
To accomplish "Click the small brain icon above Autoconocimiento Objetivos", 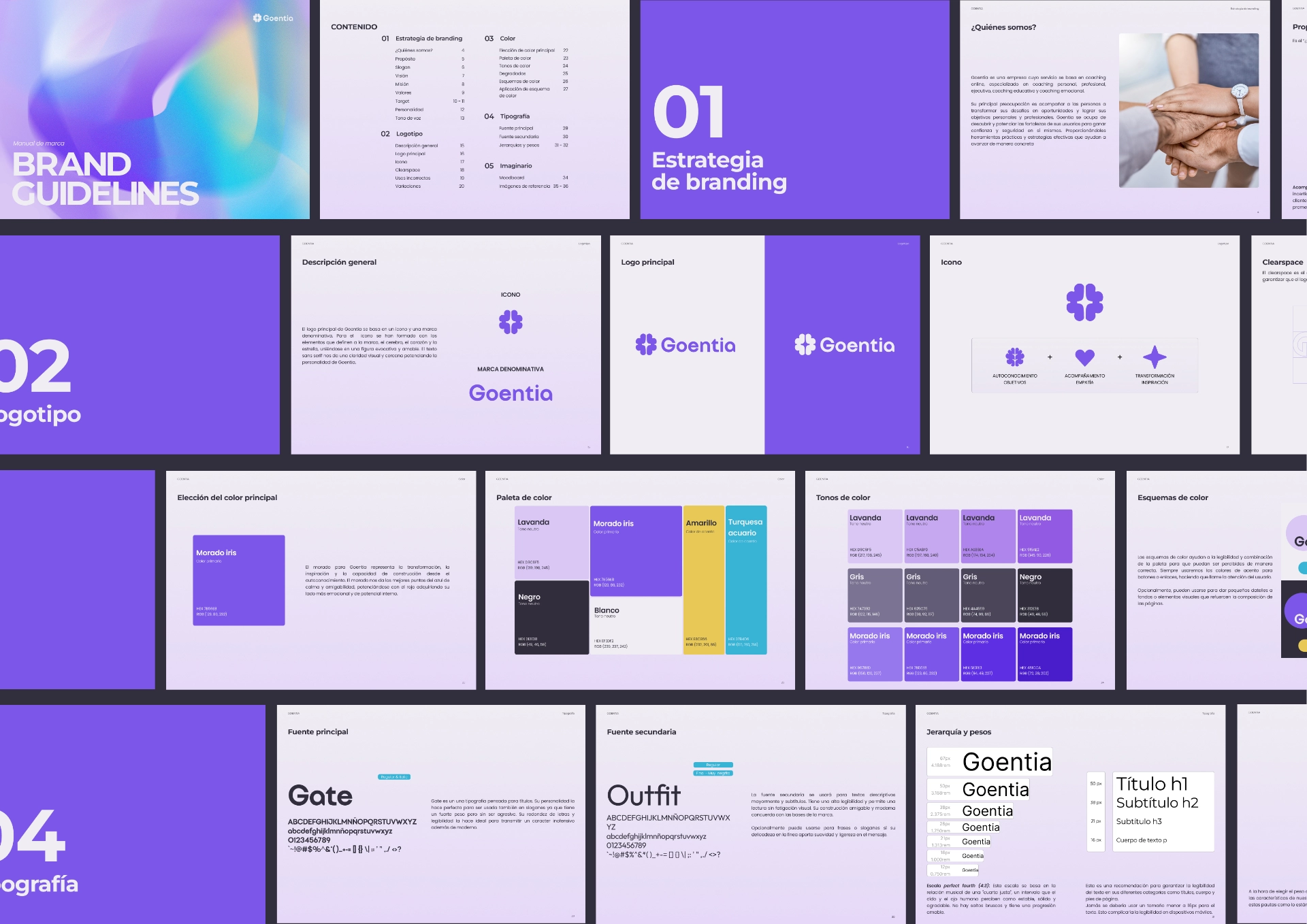I will coord(1014,357).
